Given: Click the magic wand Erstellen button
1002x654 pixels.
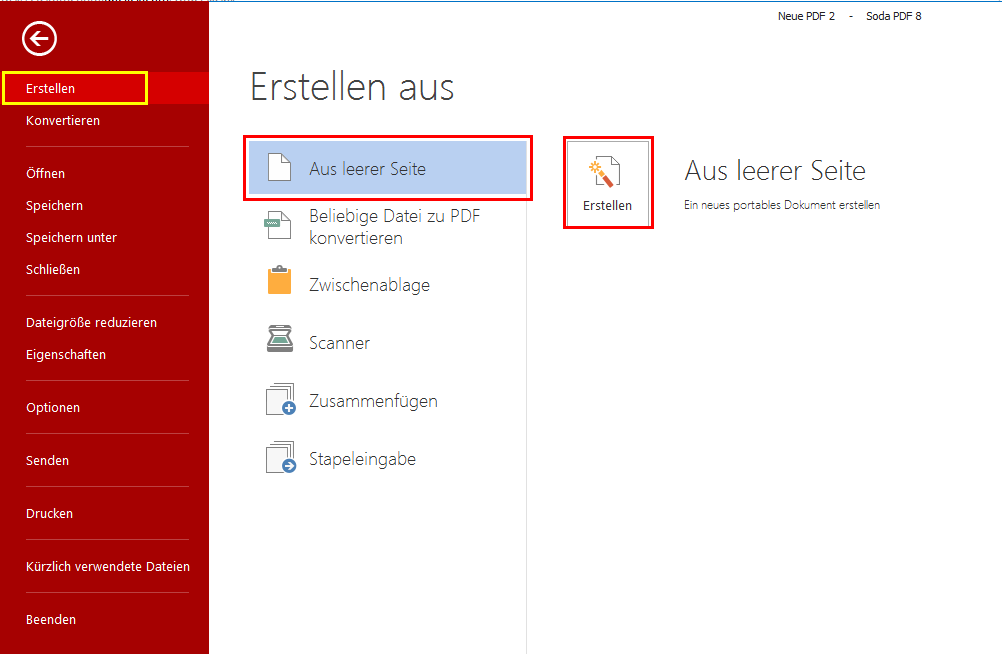Looking at the screenshot, I should click(608, 183).
